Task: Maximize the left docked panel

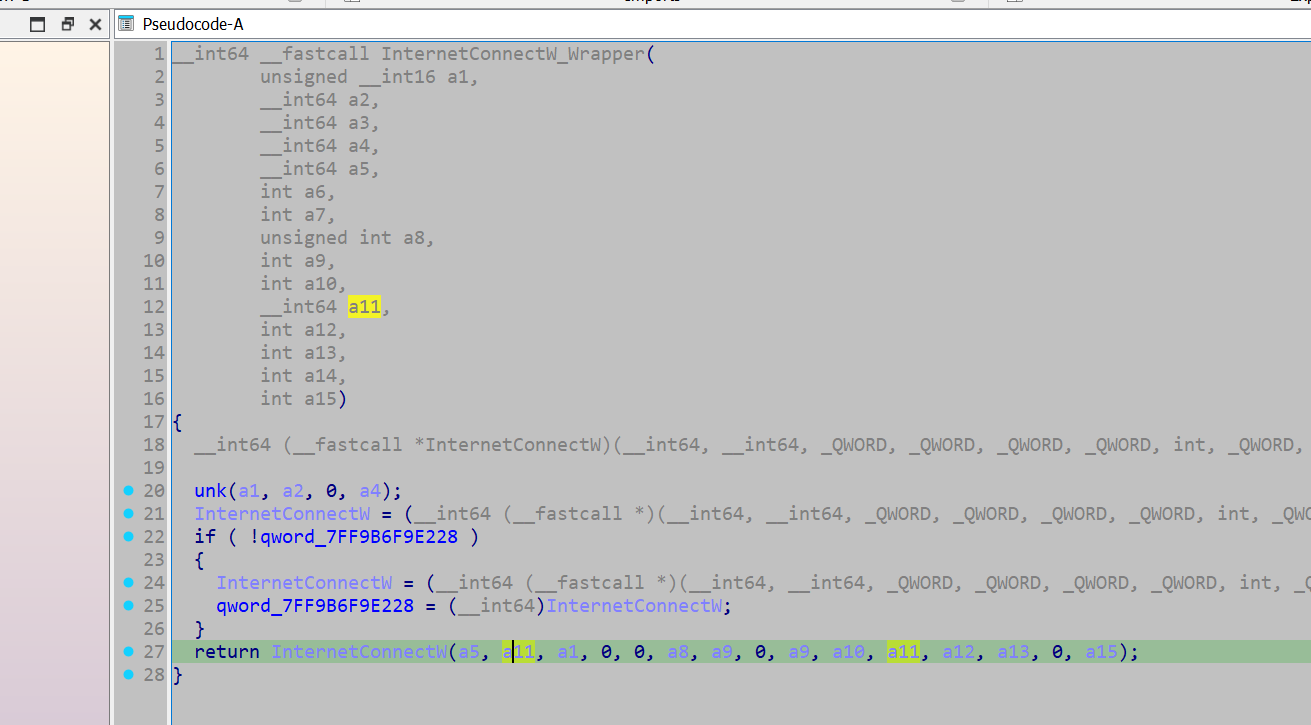Action: 38,24
